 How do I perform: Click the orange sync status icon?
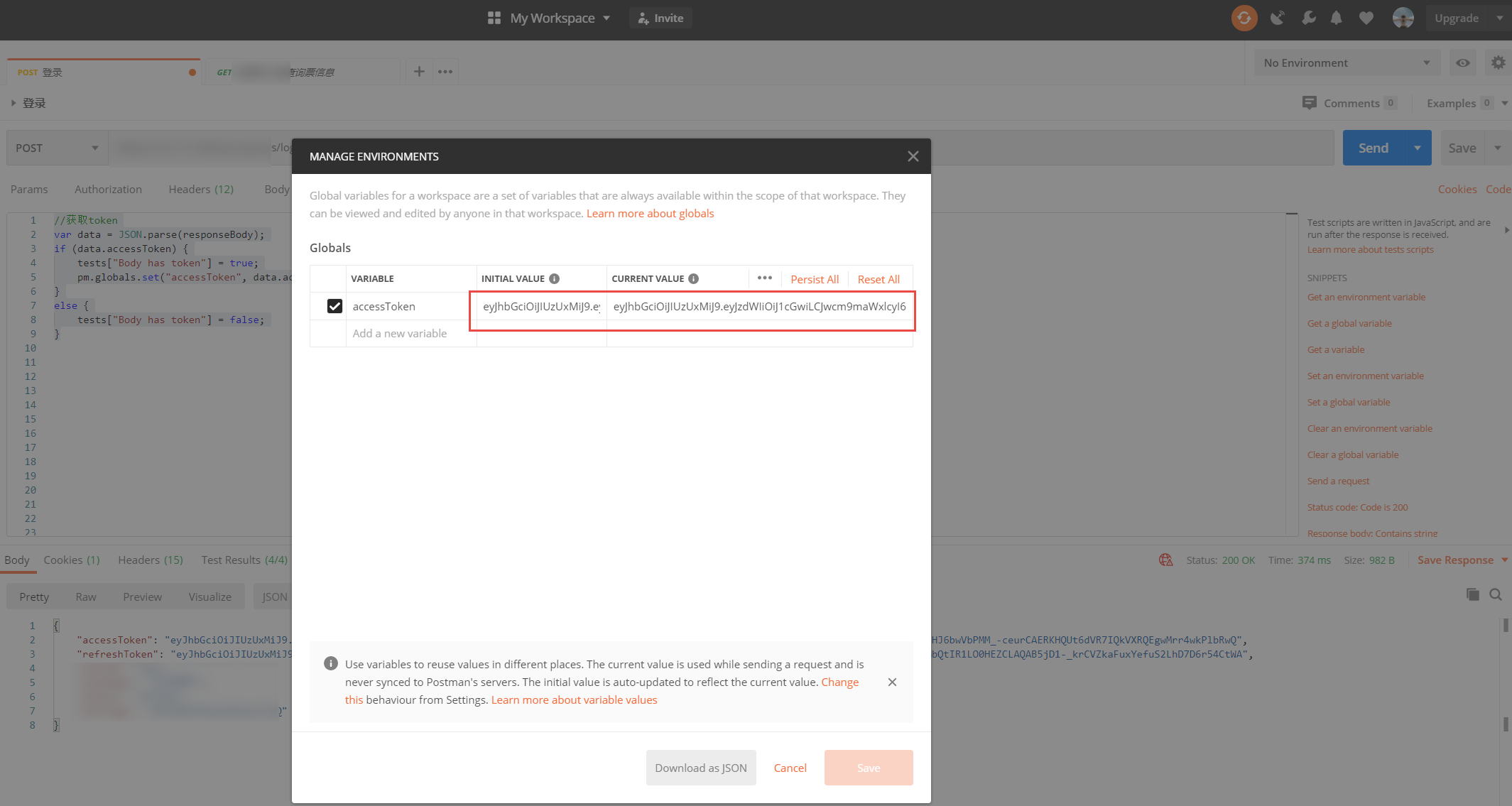click(x=1244, y=18)
